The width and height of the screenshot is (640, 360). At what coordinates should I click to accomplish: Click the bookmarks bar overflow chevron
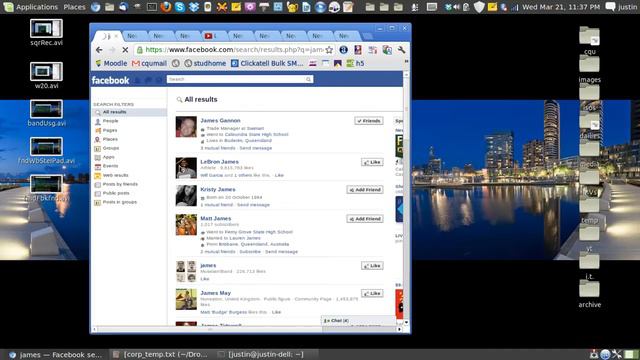406,62
